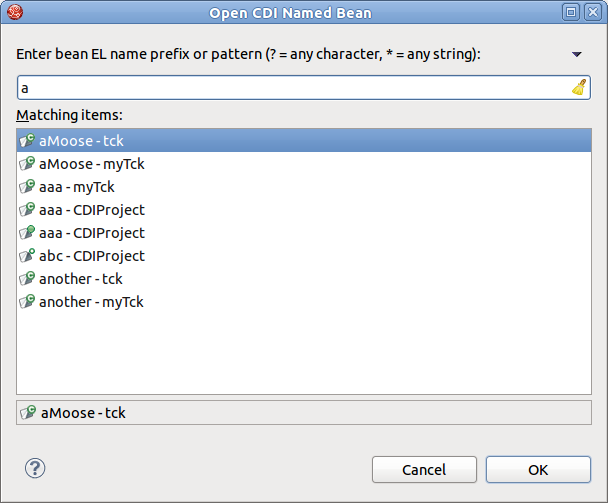
Task: Confirm selection with the OK button
Action: pyautogui.click(x=538, y=469)
